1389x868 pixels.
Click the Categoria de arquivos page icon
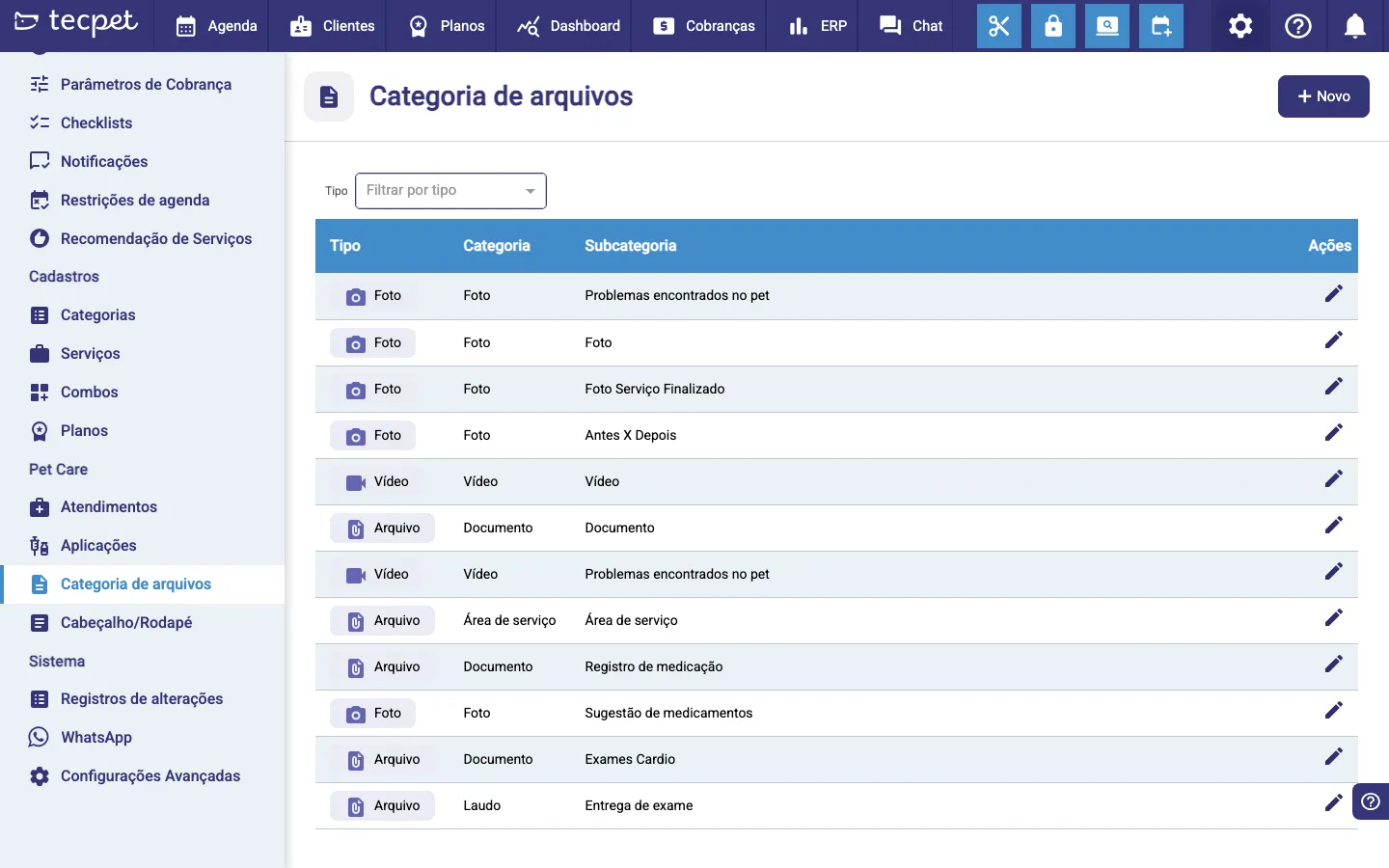(329, 96)
